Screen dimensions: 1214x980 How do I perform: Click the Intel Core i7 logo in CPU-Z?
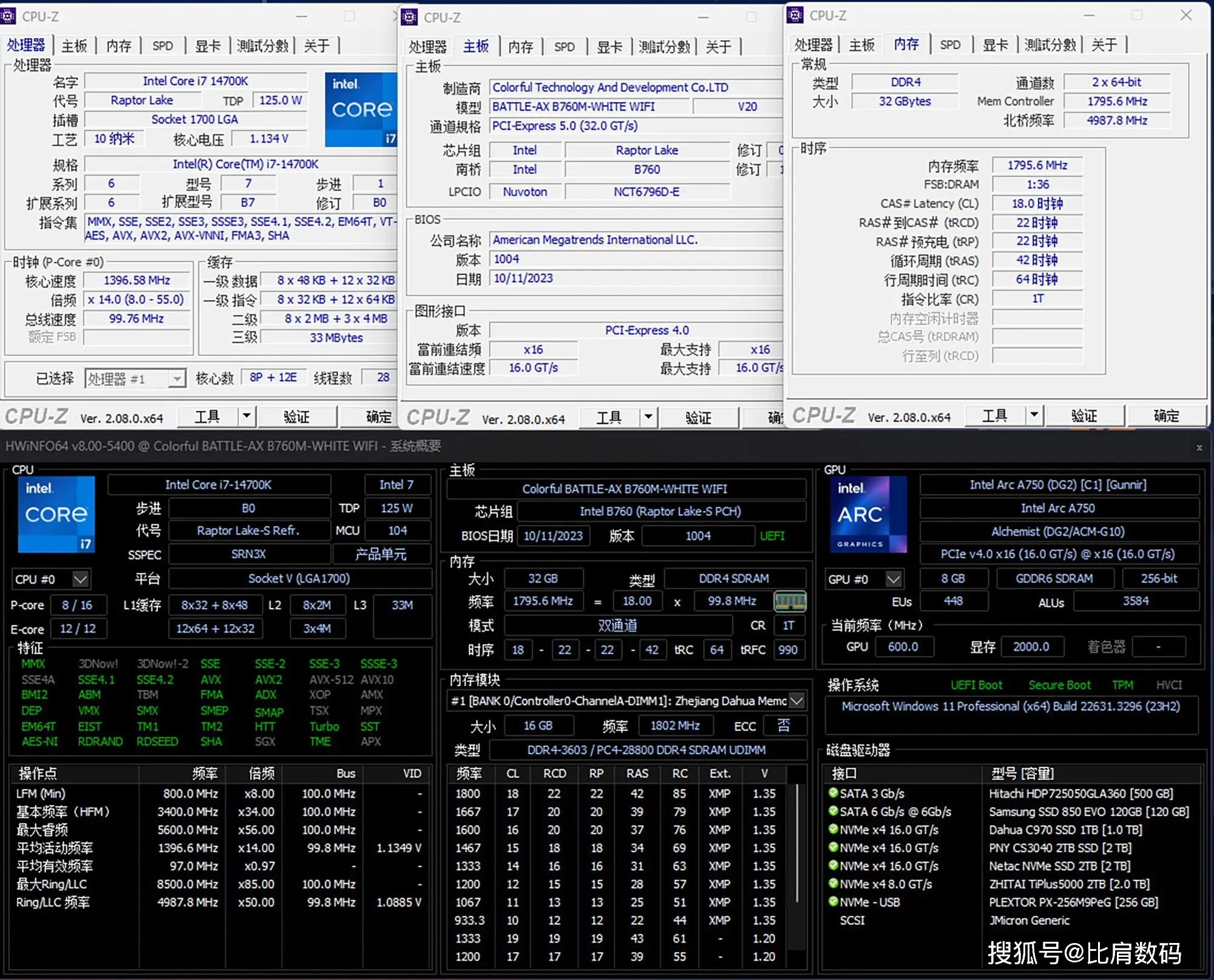(361, 109)
